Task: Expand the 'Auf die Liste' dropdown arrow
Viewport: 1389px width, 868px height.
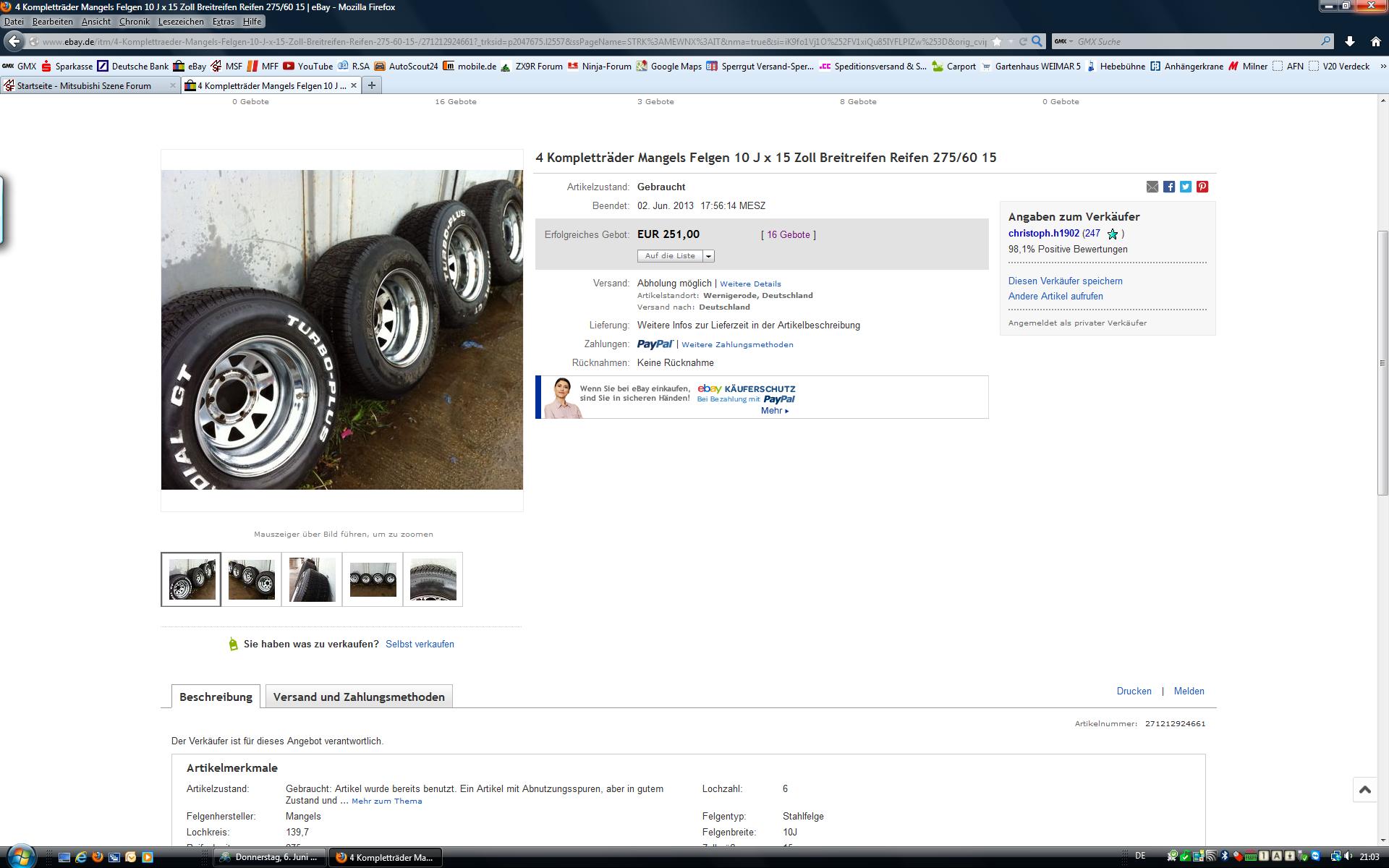Action: click(709, 256)
